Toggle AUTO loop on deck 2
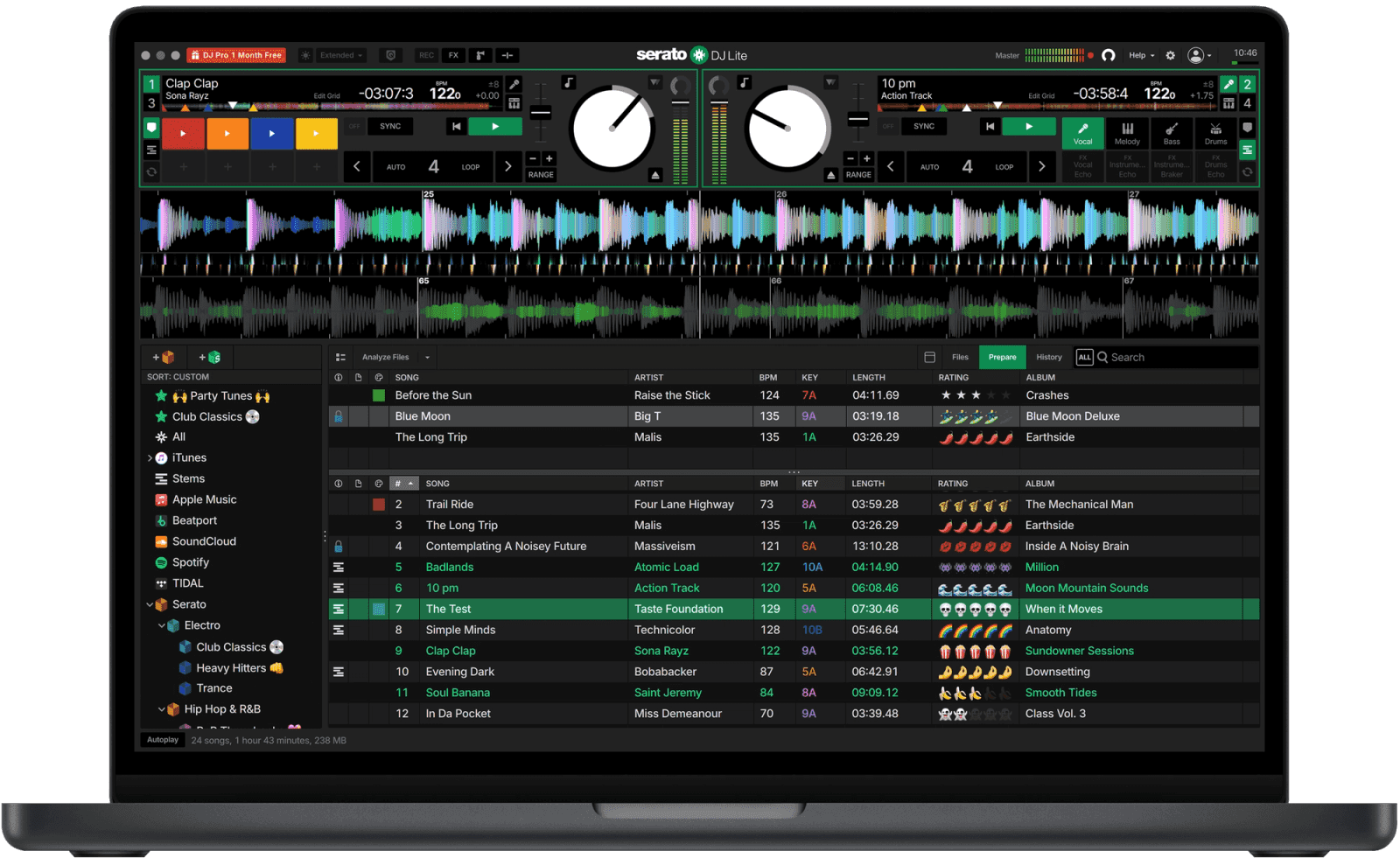Viewport: 1400px width, 865px height. [x=929, y=167]
